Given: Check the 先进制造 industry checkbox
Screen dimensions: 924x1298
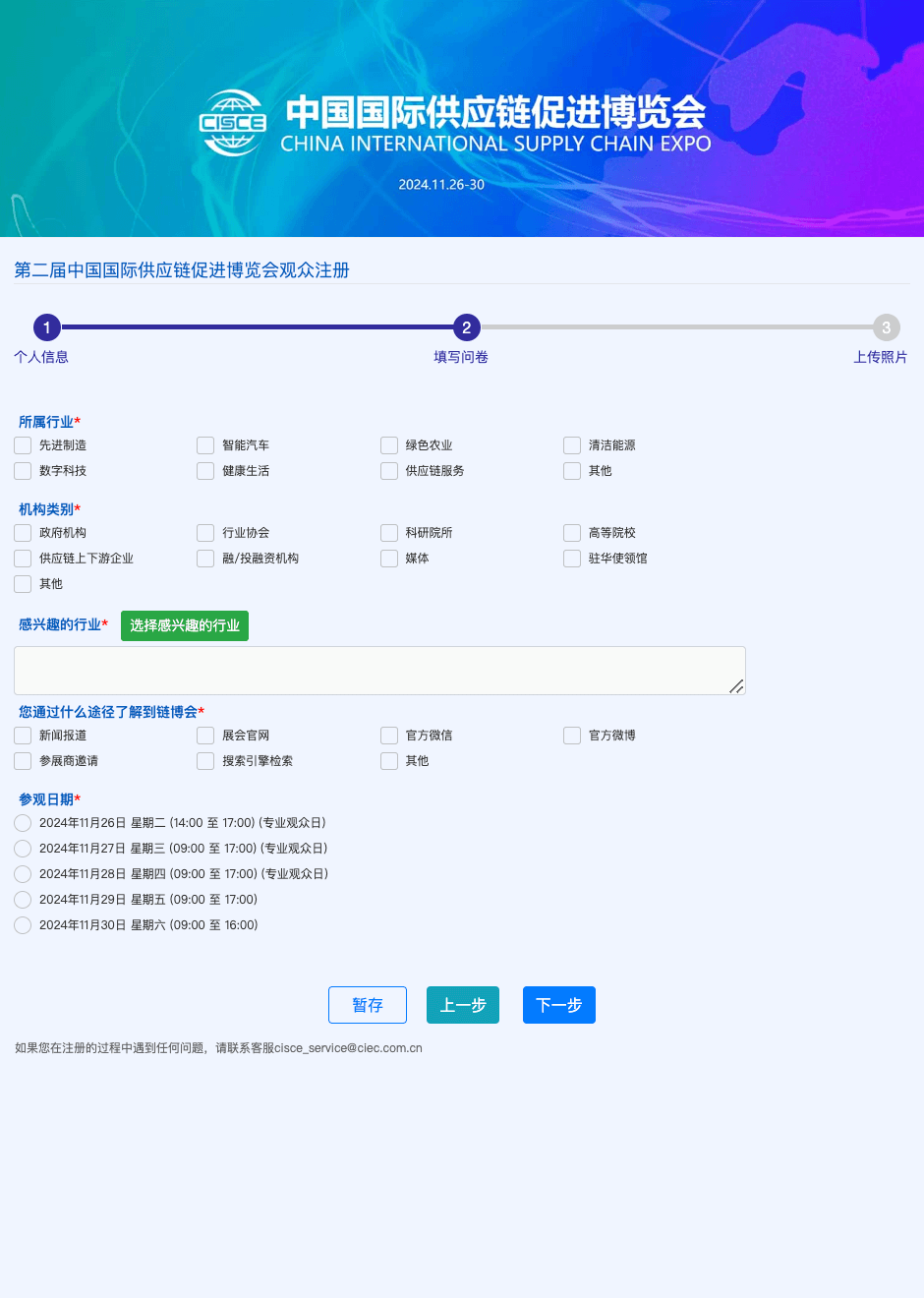Looking at the screenshot, I should [23, 445].
